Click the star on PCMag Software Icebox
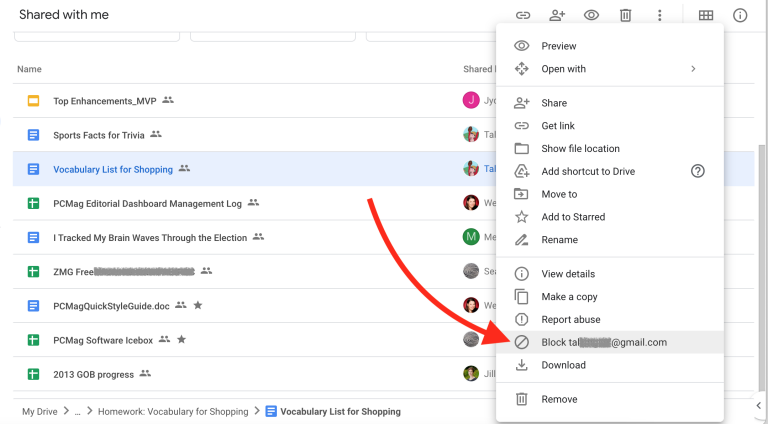This screenshot has width=768, height=424. 181,339
